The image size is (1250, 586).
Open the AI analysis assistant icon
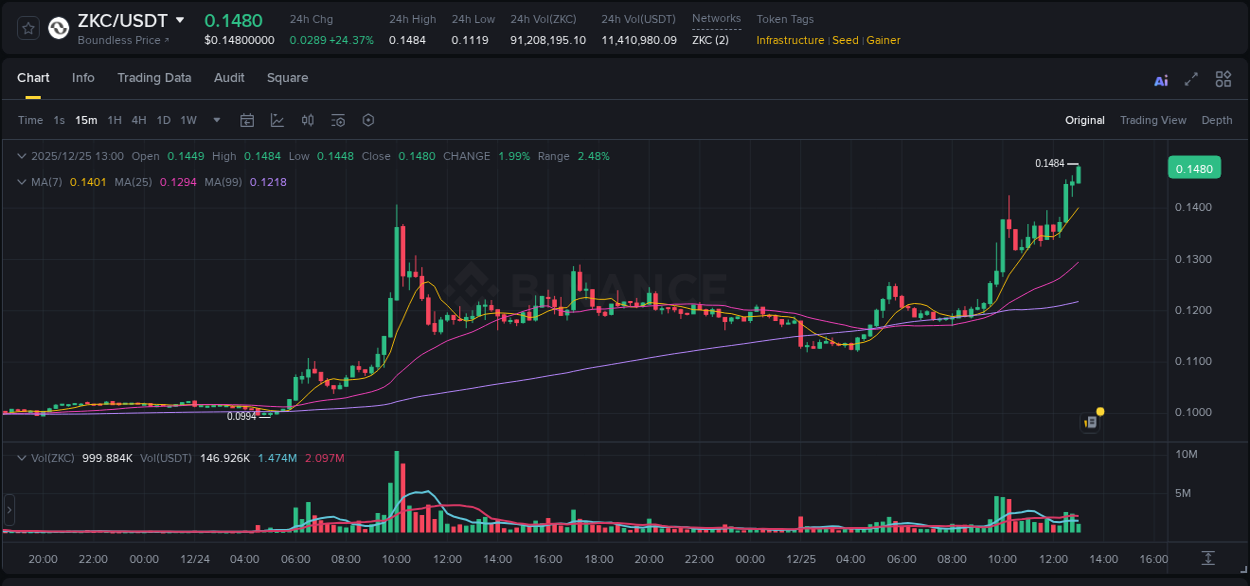point(1161,79)
